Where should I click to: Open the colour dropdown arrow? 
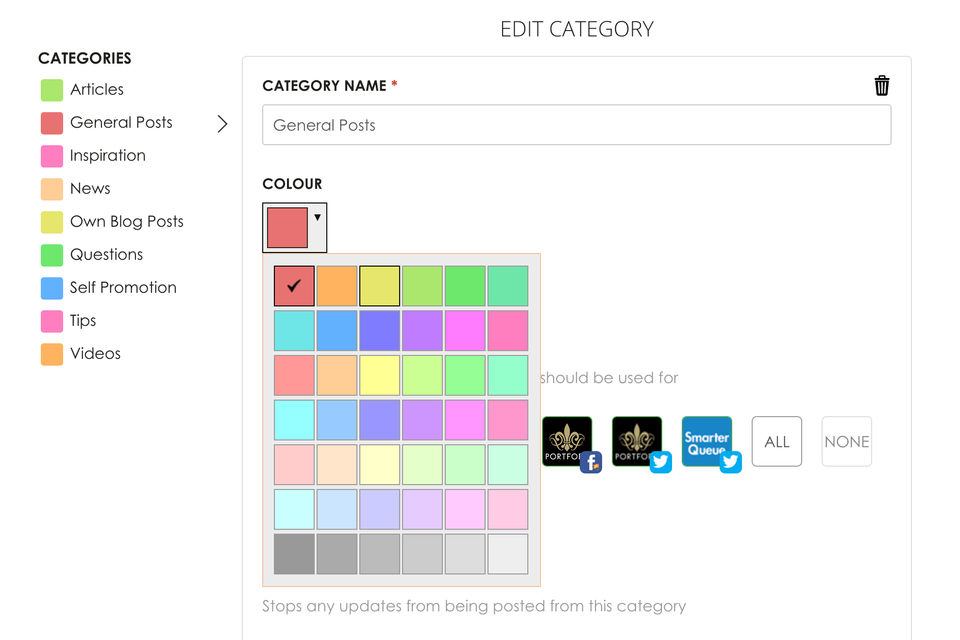point(317,217)
